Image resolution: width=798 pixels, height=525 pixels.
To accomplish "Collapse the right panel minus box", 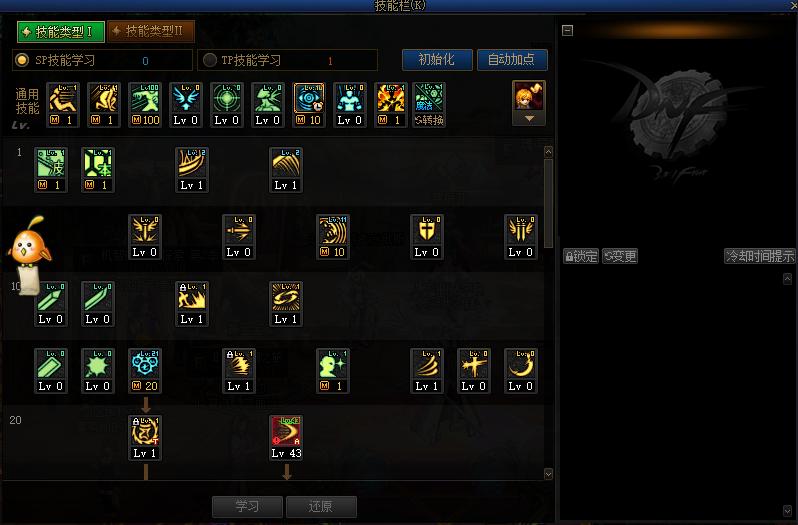I will point(567,31).
